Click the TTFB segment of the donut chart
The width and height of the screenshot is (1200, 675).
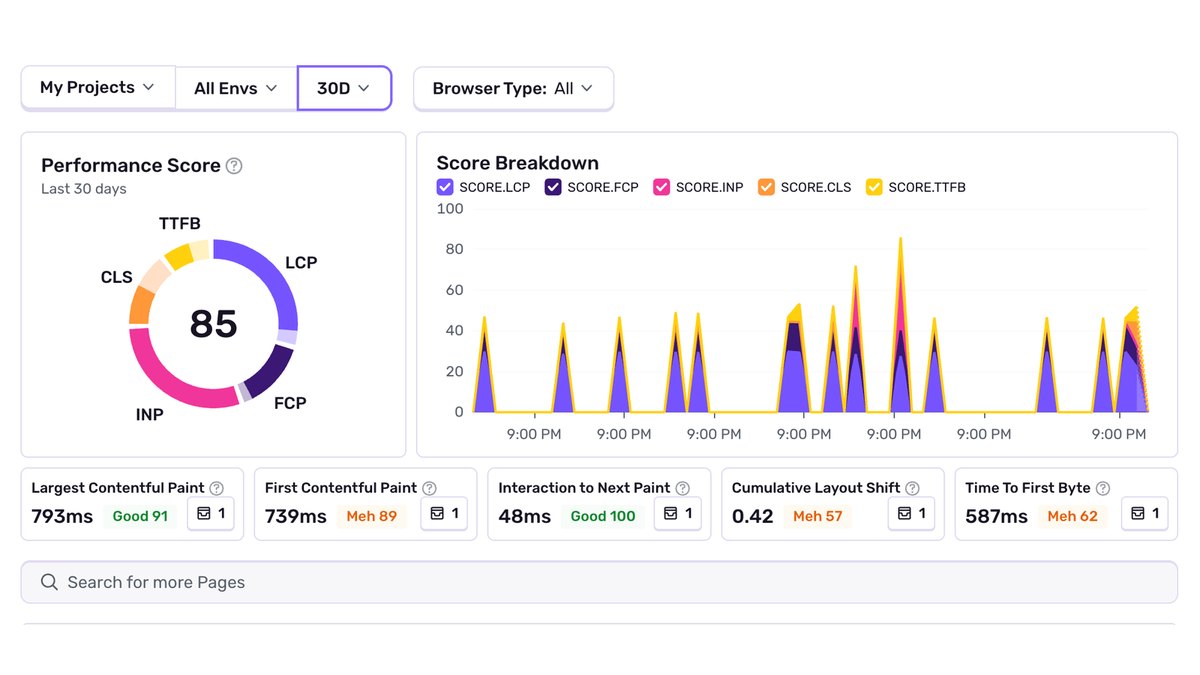tap(179, 255)
